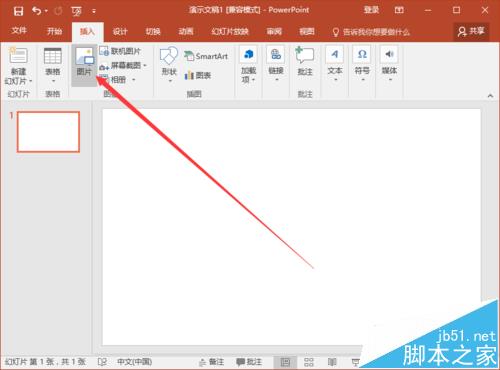Screen dimensions: 500x370
Task: Select slide 1 thumbnail
Action: click(x=48, y=132)
